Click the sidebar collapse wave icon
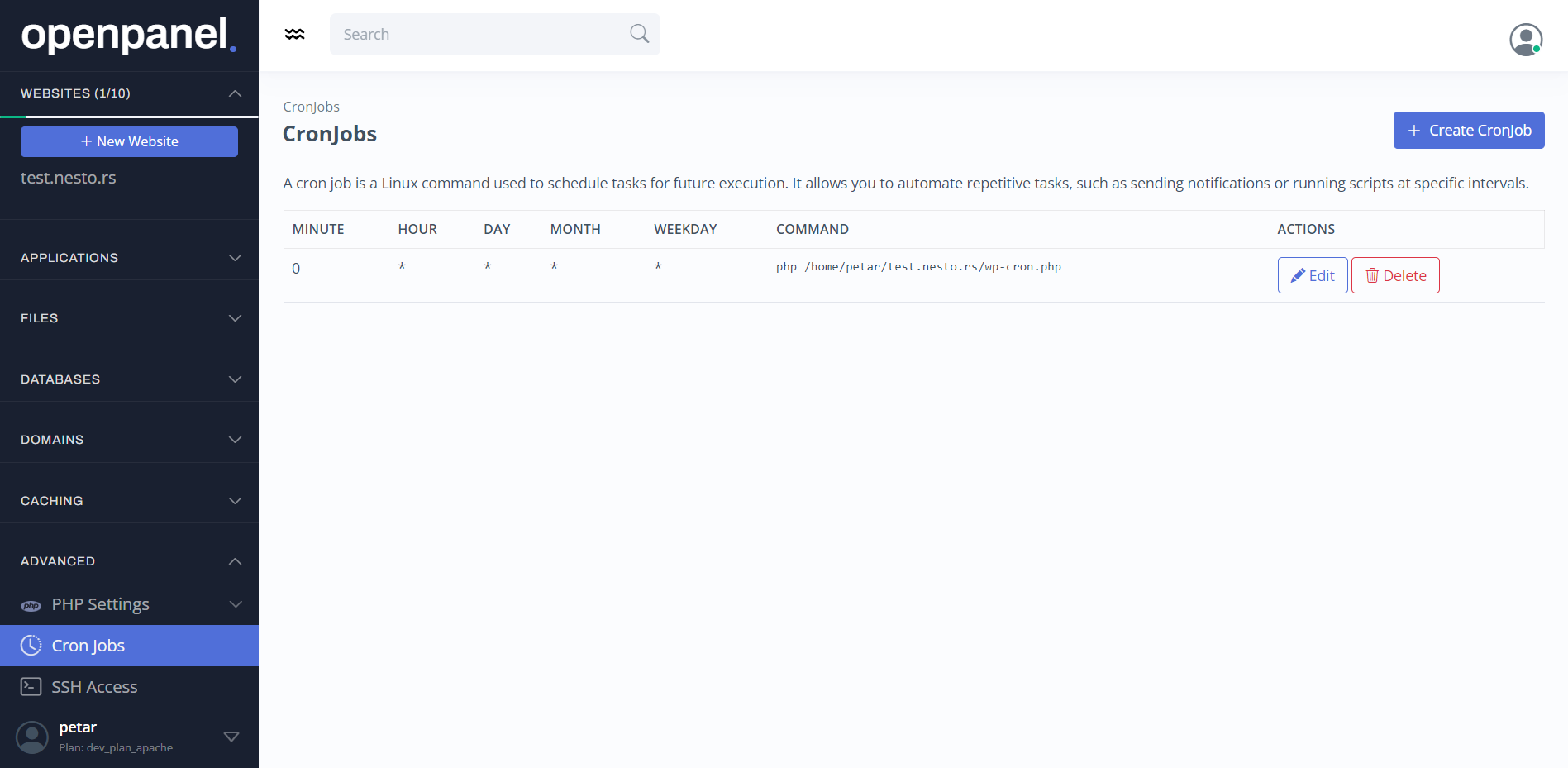The width and height of the screenshot is (1568, 768). [x=294, y=34]
